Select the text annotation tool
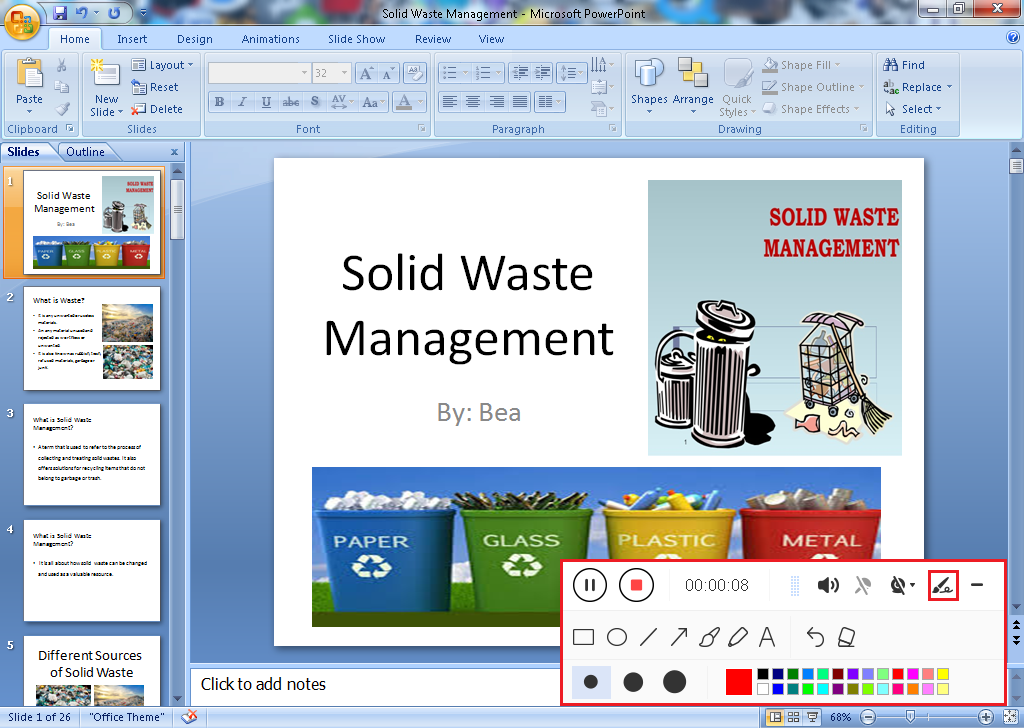The width and height of the screenshot is (1024, 728). click(x=767, y=637)
